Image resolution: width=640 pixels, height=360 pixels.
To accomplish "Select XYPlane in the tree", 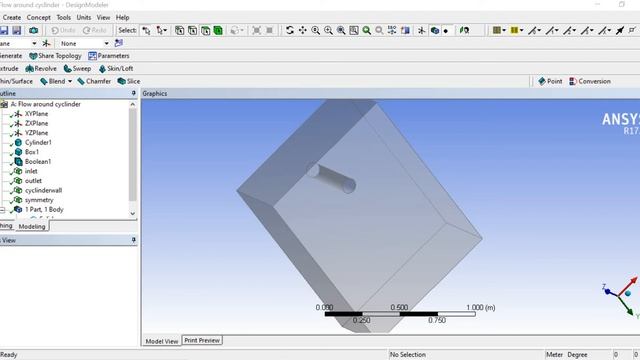I will click(36, 114).
